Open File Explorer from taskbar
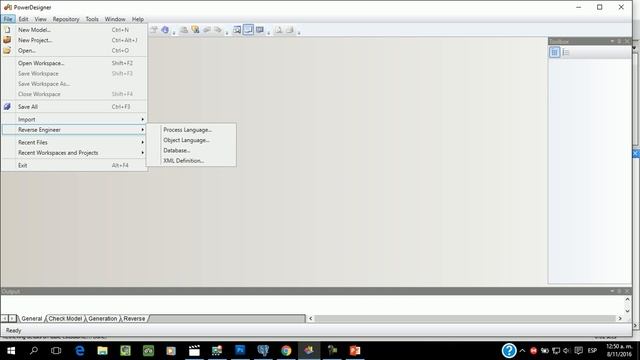This screenshot has width=640, height=360. [102, 351]
